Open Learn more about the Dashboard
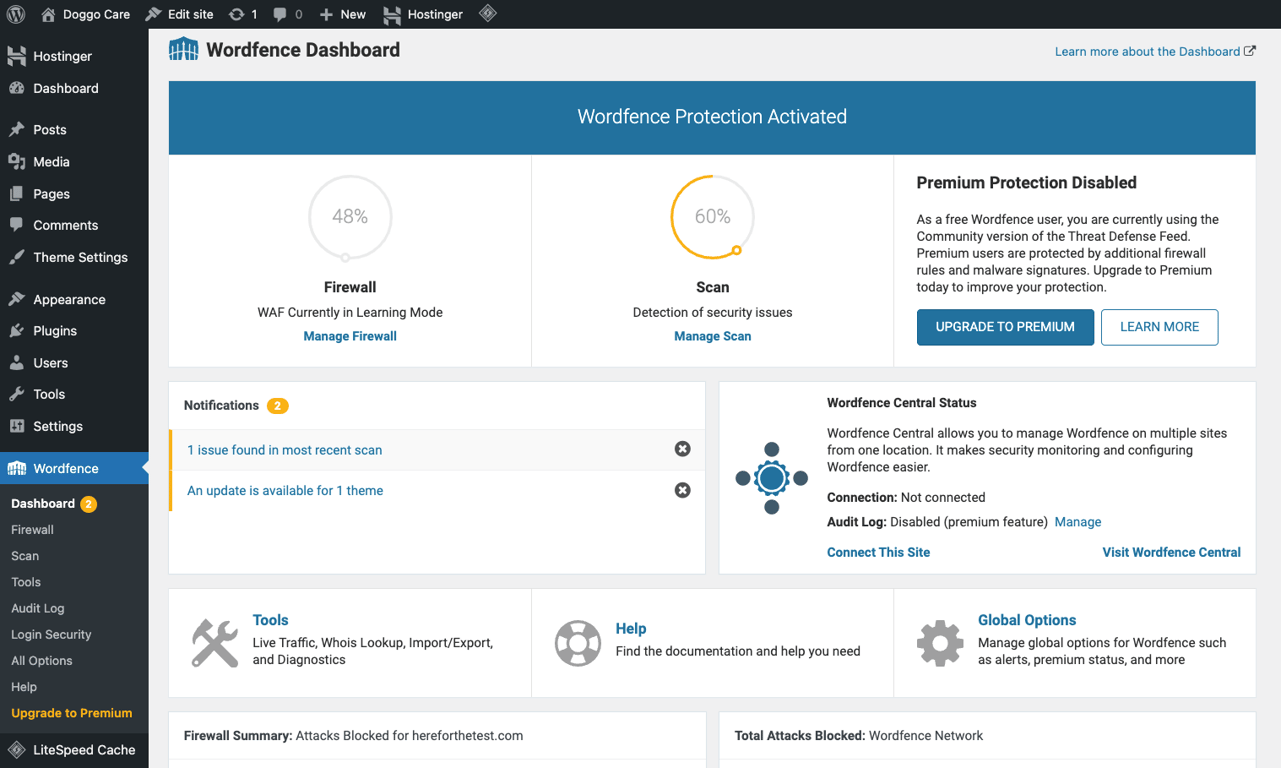The image size is (1281, 768). click(x=1148, y=51)
